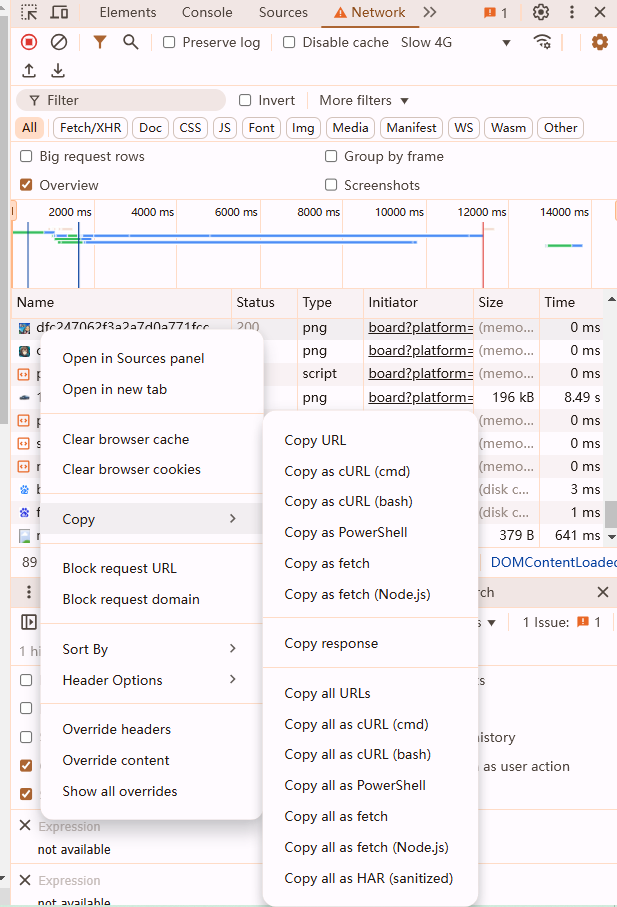Select Clear browser cache

[x=152, y=439]
